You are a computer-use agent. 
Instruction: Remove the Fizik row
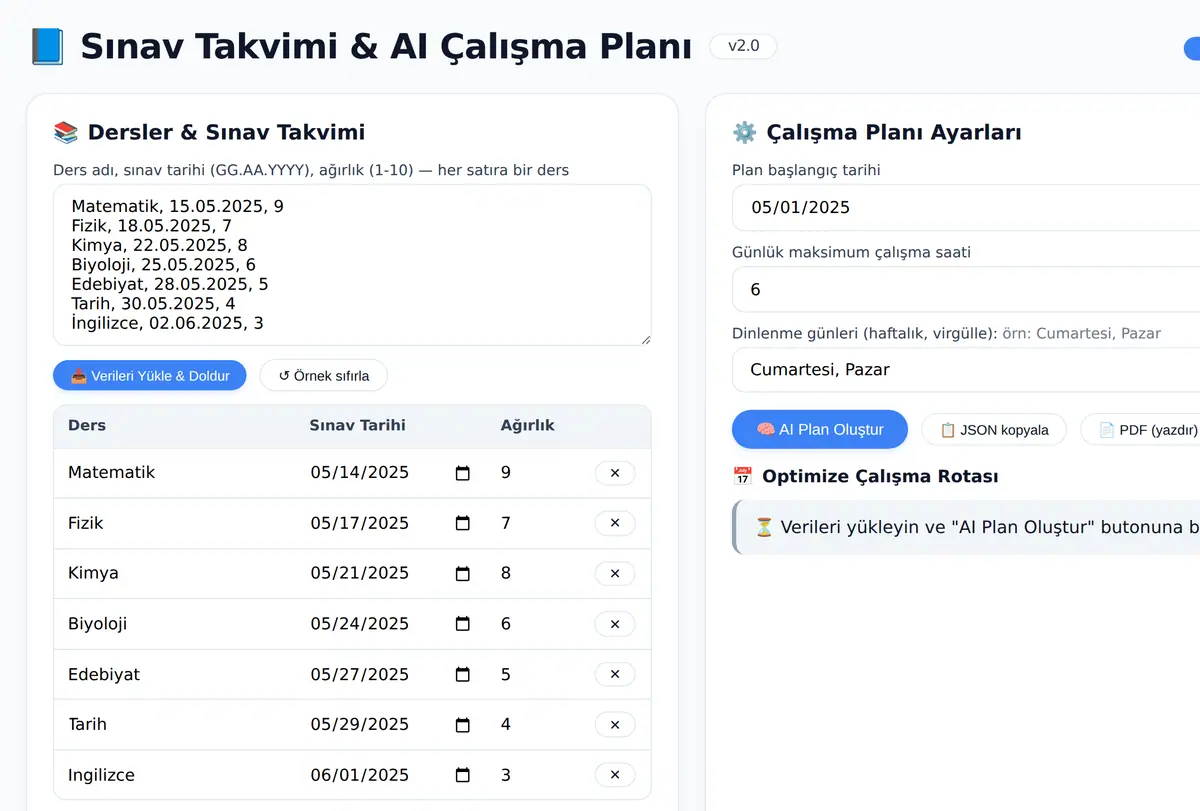click(x=615, y=523)
